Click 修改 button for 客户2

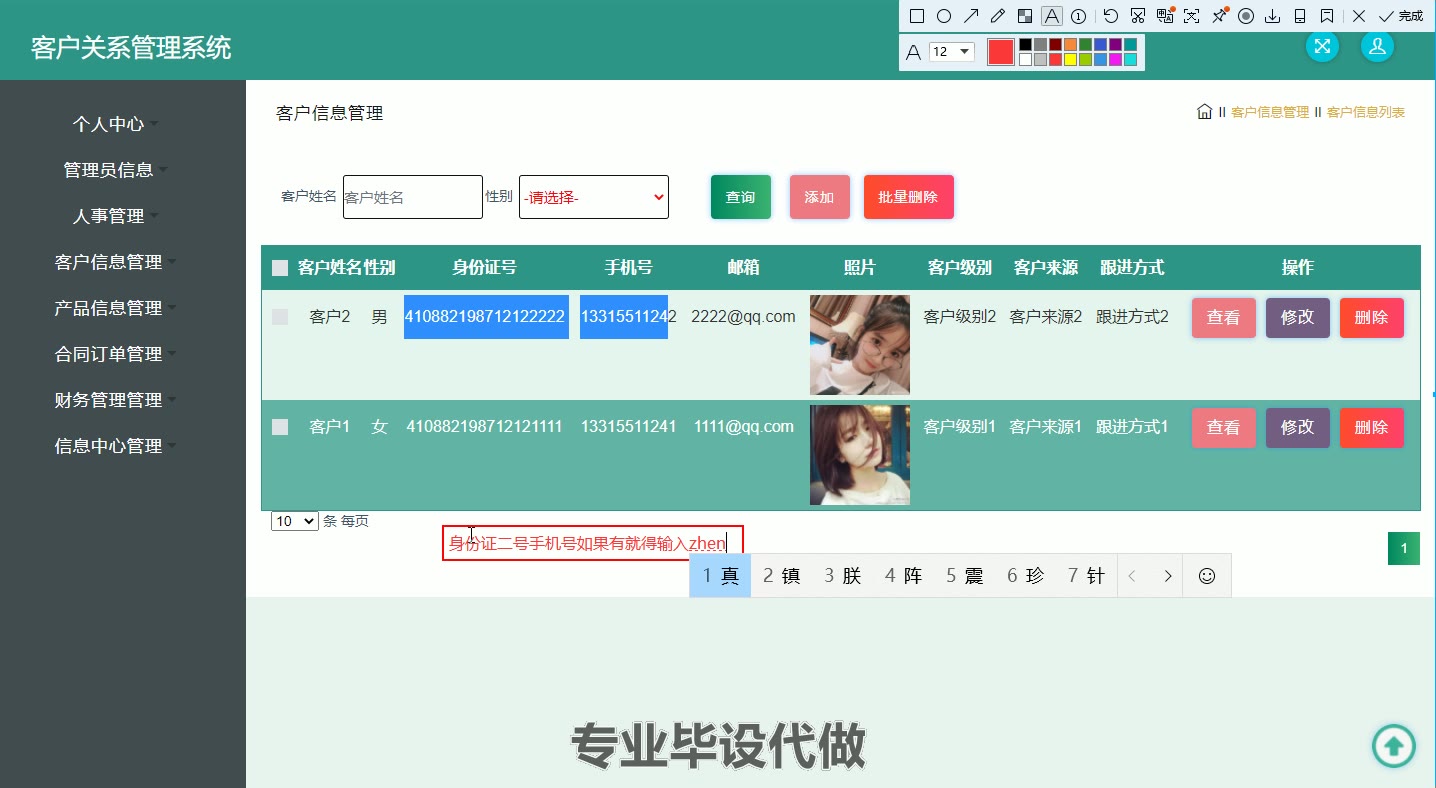[x=1297, y=317]
